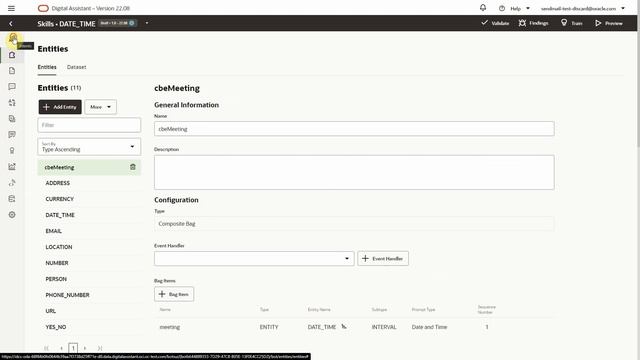Viewport: 640px width, 360px height.
Task: Select the CURRENCY entity
Action: 89,199
